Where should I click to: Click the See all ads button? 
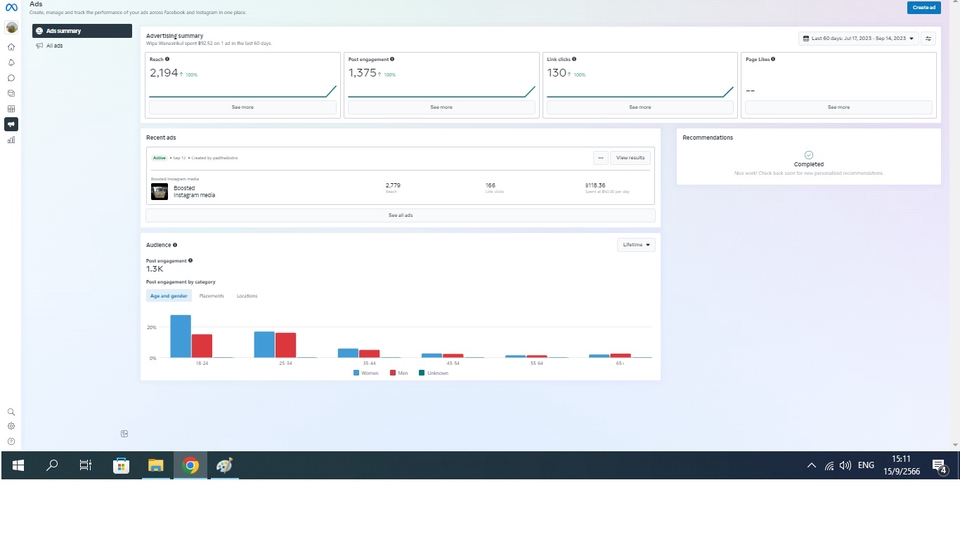point(400,216)
